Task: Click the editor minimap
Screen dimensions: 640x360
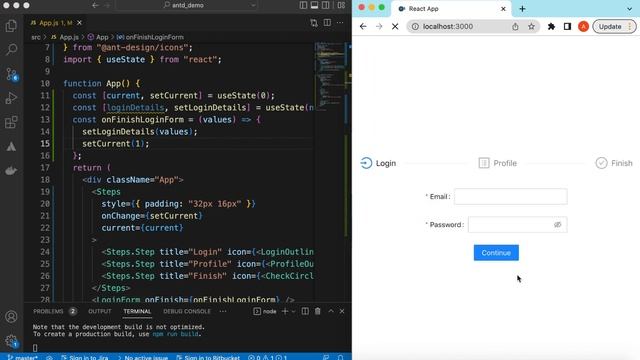Action: [x=331, y=78]
